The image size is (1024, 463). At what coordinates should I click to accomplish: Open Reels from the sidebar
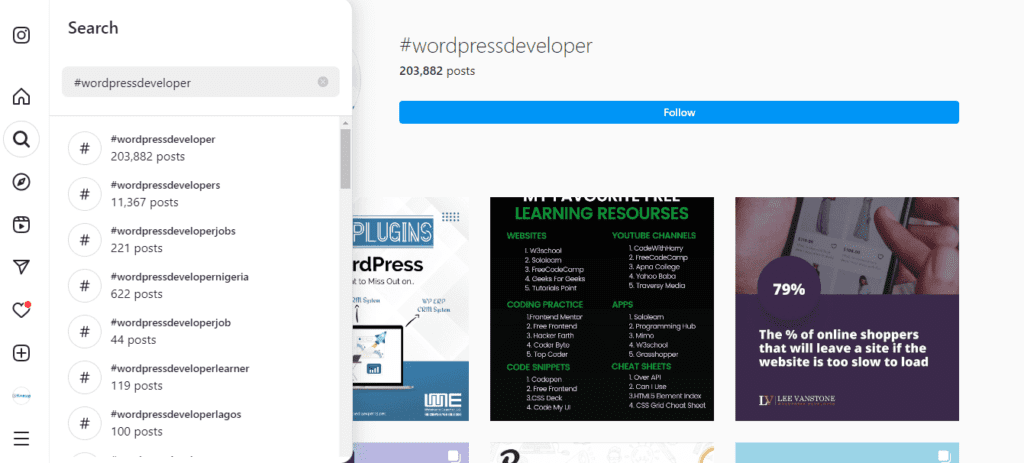pos(21,224)
